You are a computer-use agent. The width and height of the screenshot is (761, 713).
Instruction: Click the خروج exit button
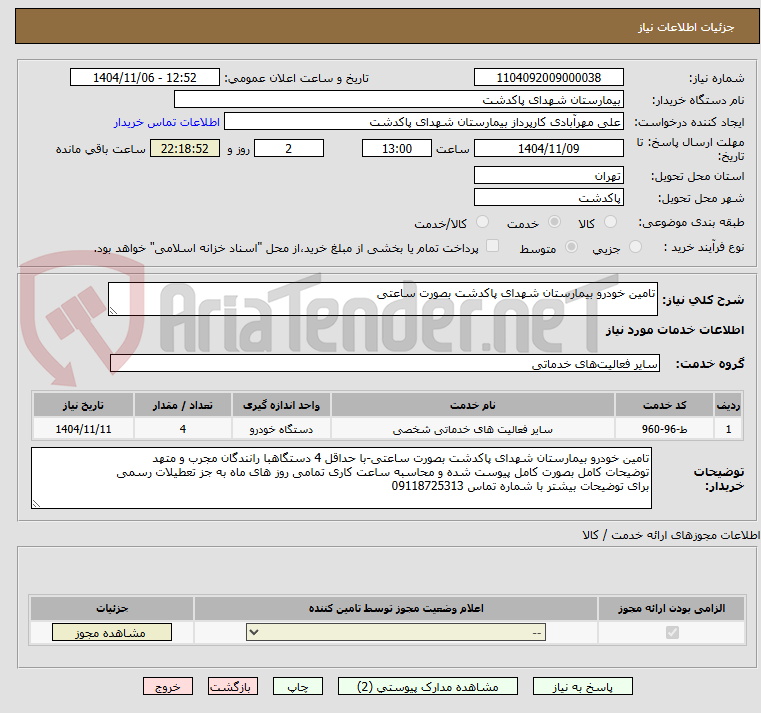tap(168, 687)
